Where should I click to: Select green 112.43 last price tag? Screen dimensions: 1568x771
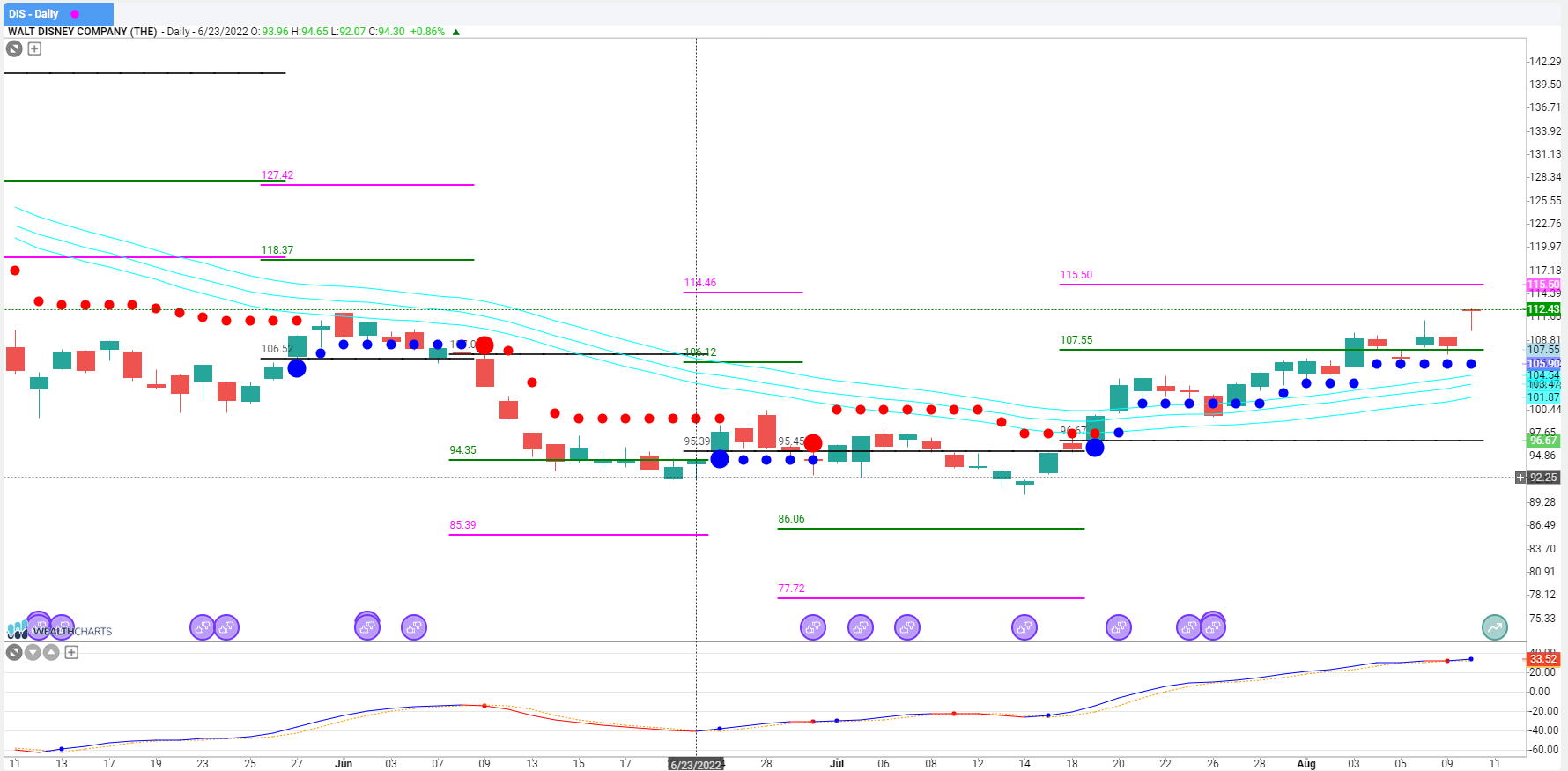click(1543, 309)
